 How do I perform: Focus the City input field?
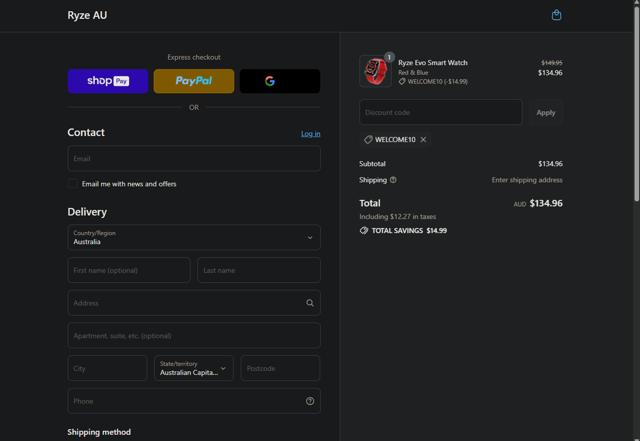(107, 368)
